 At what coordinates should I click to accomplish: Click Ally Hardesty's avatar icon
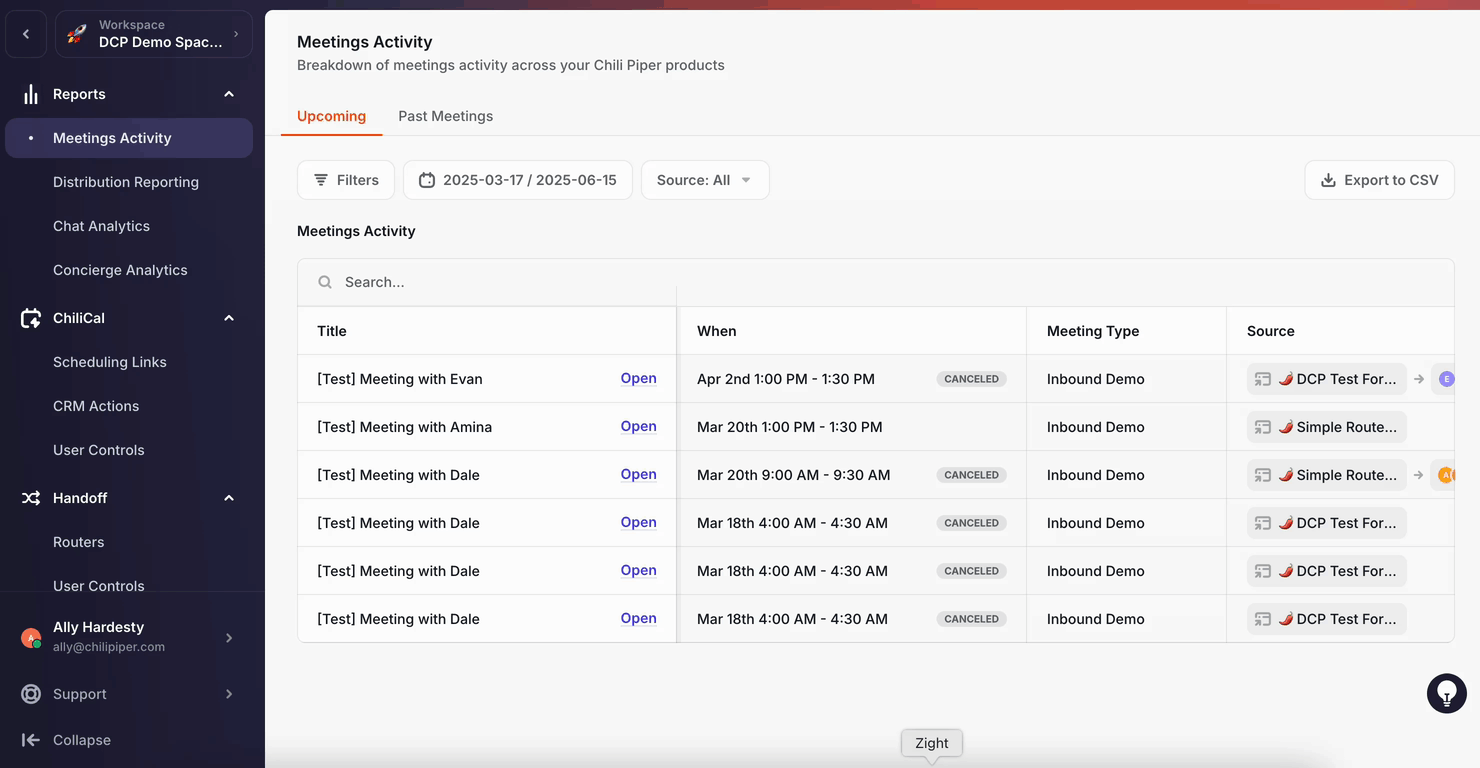click(x=31, y=637)
